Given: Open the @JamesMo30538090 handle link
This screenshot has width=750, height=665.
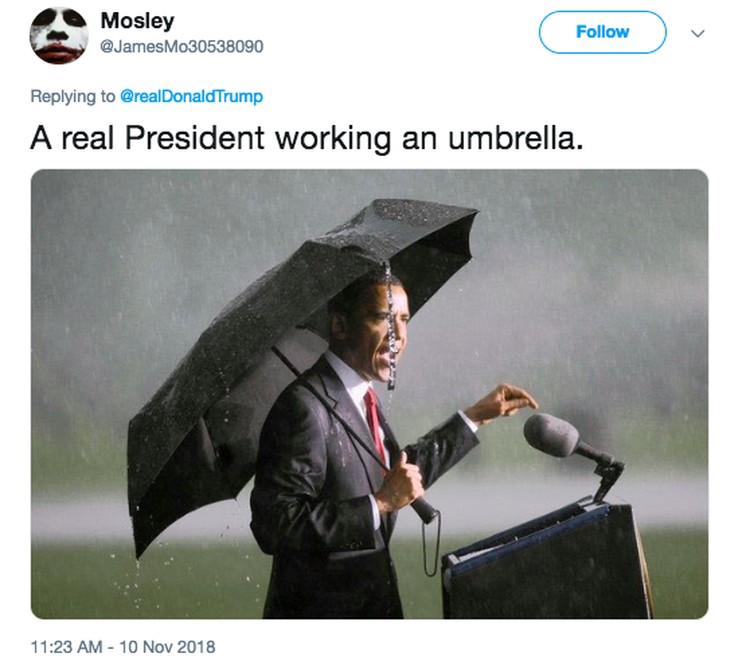Looking at the screenshot, I should (x=182, y=47).
